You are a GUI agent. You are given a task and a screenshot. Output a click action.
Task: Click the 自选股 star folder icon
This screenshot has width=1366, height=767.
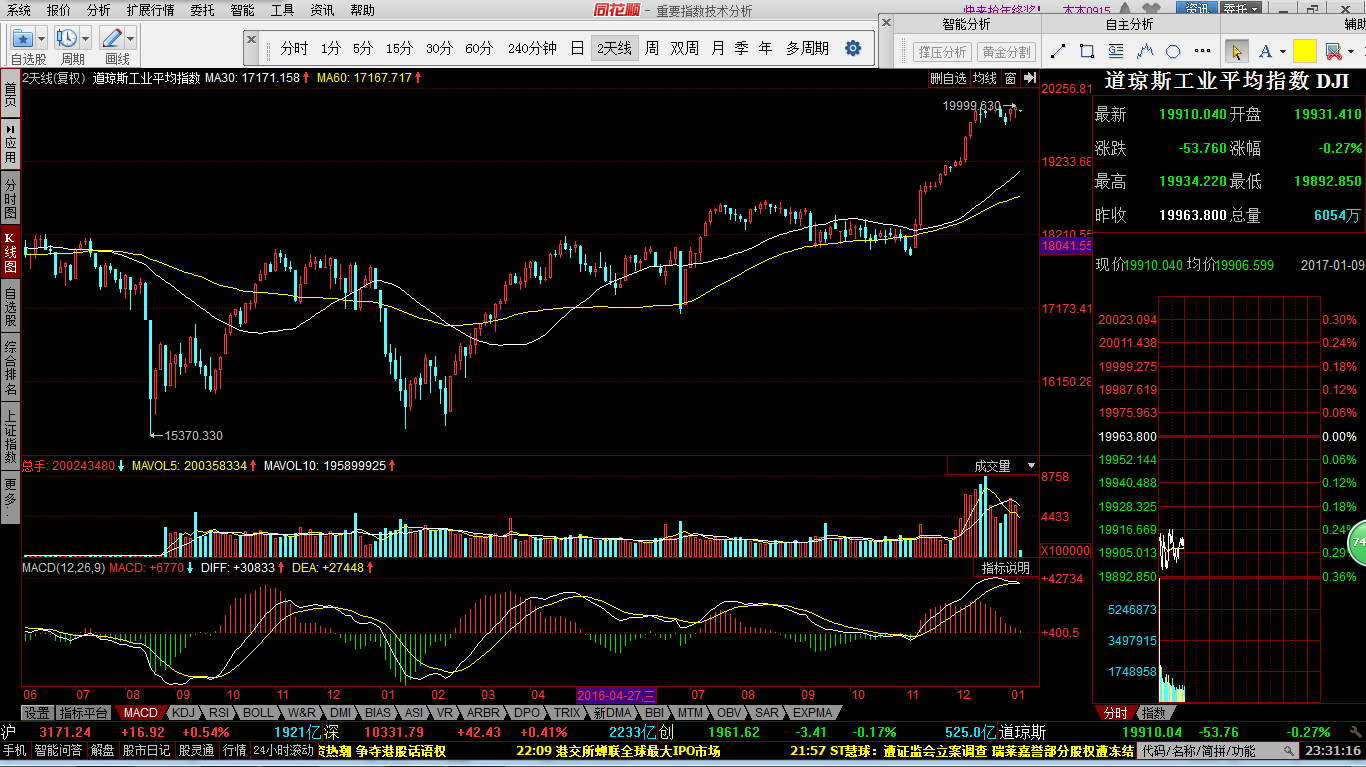pos(22,38)
